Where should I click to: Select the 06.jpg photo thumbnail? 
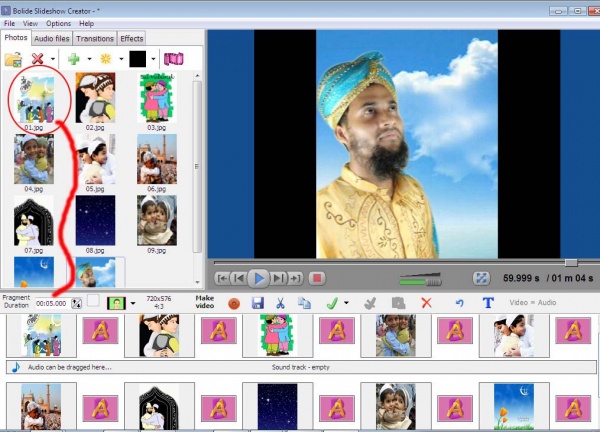pos(157,159)
